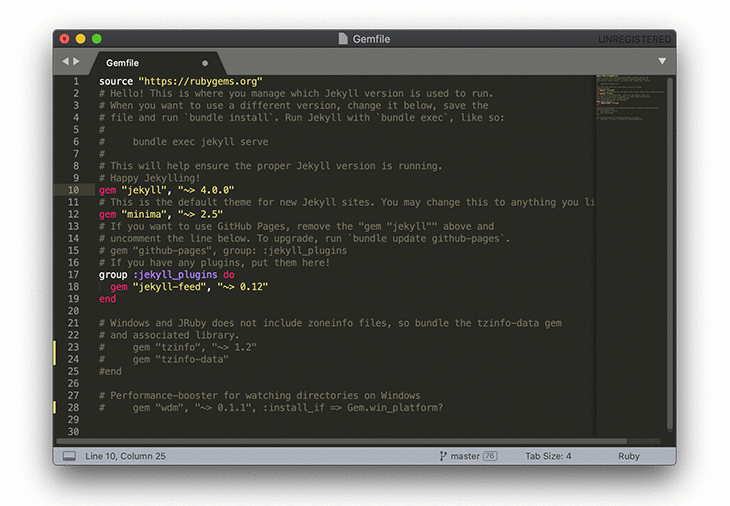This screenshot has height=506, width=730.
Task: Click the "~> 2.5" version string
Action: pos(201,214)
